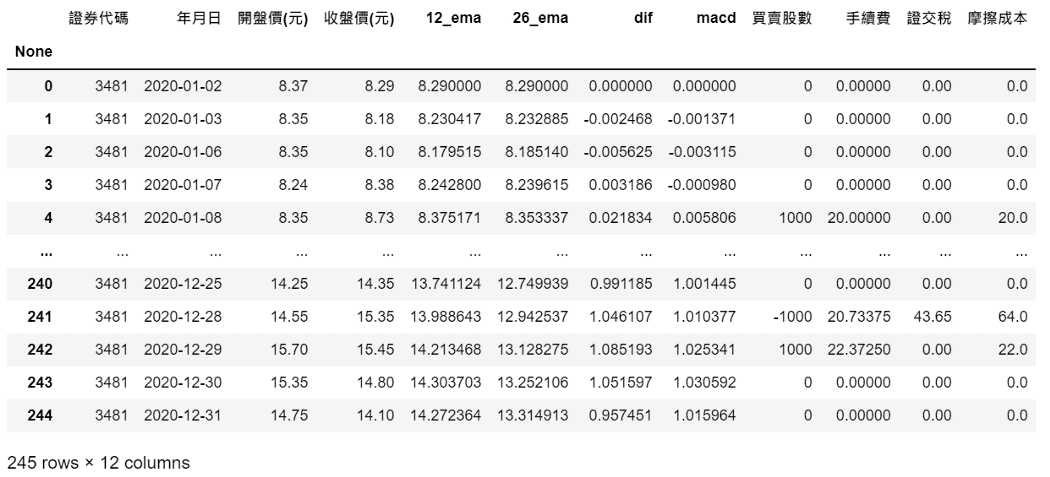This screenshot has height=477, width=1050.
Task: Select the 開盤價(元) column header
Action: tap(272, 19)
